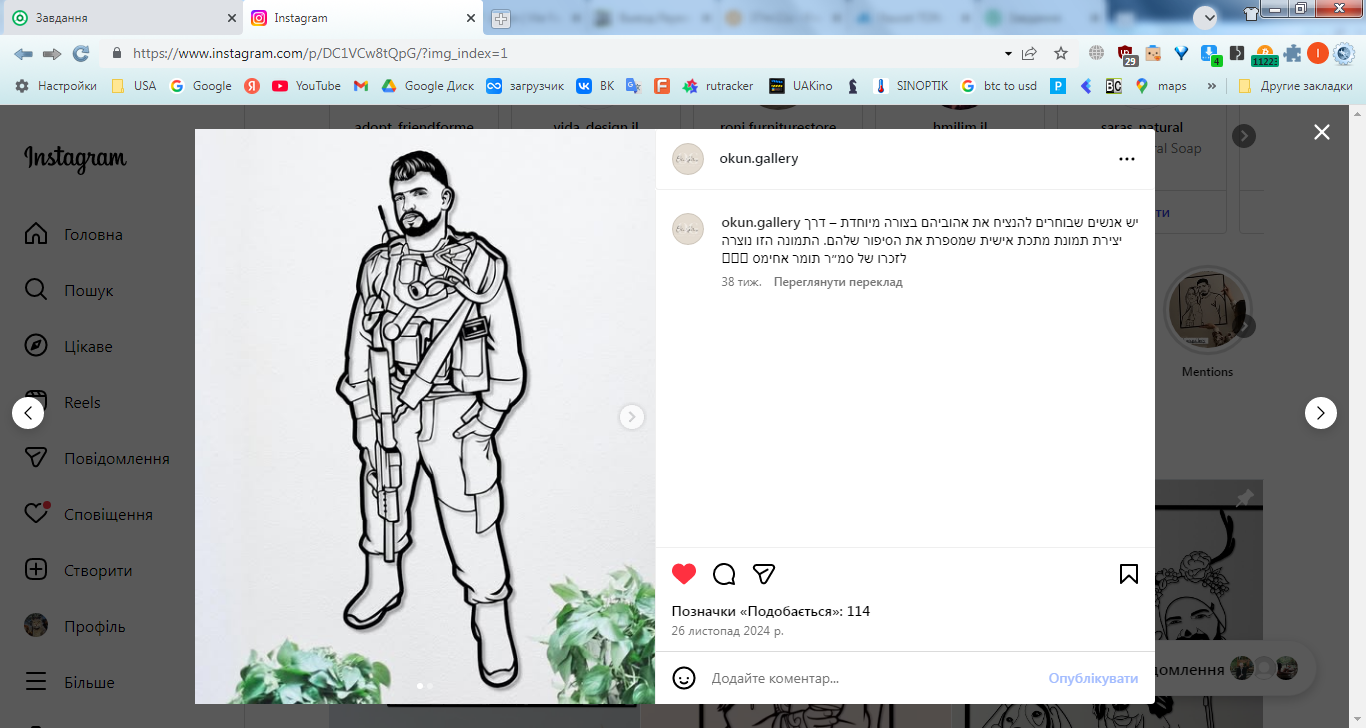The width and height of the screenshot is (1366, 728).
Task: Open a new tab
Action: (x=501, y=19)
